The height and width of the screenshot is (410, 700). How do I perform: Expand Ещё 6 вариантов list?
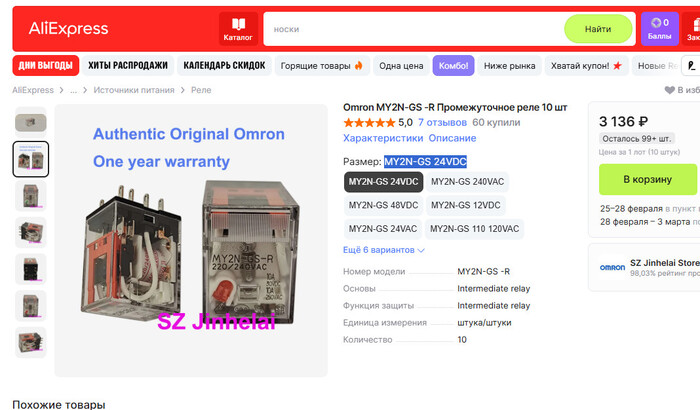pos(383,250)
